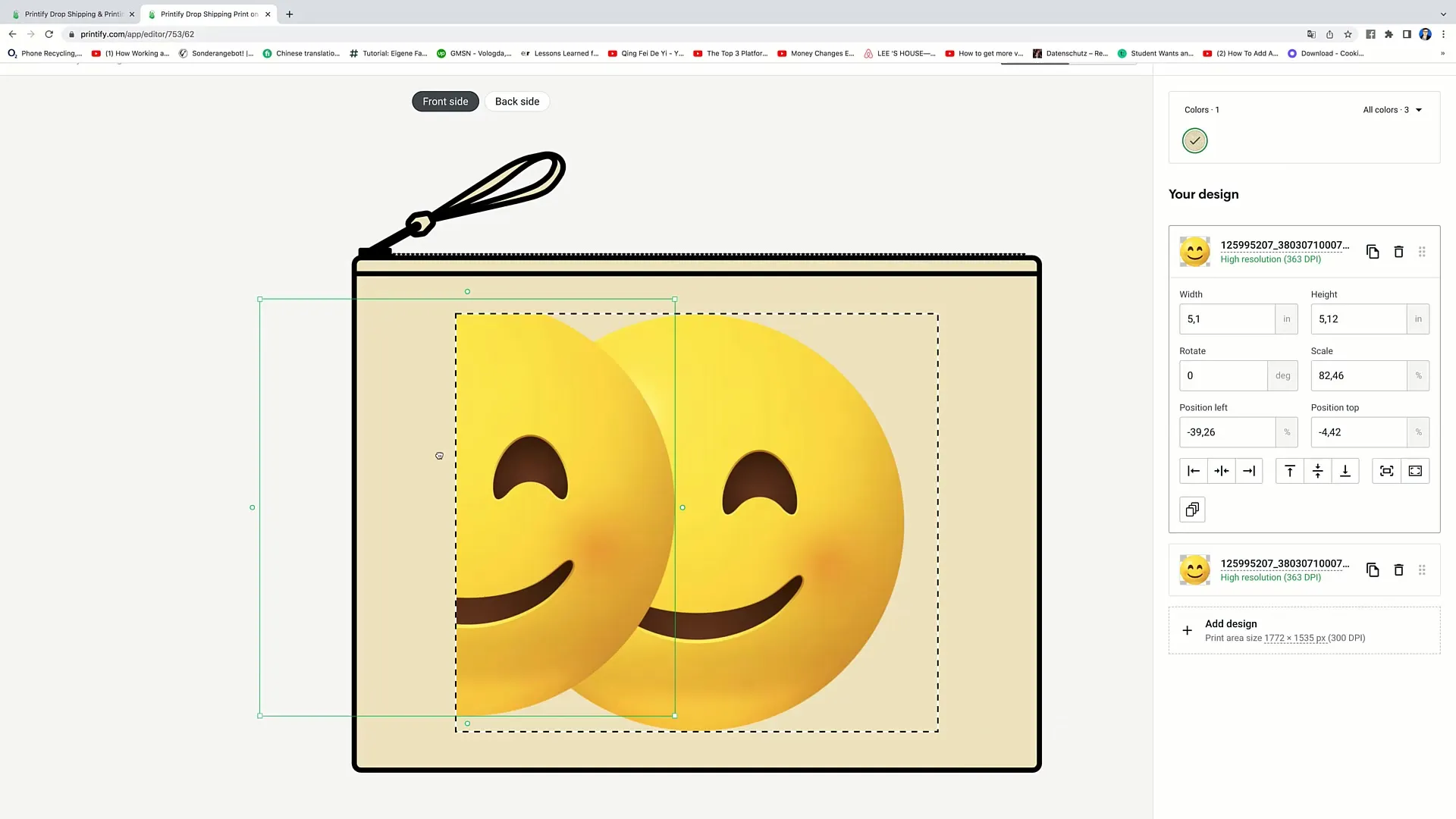Viewport: 1456px width, 819px height.
Task: Edit the Height input field
Action: point(1358,319)
